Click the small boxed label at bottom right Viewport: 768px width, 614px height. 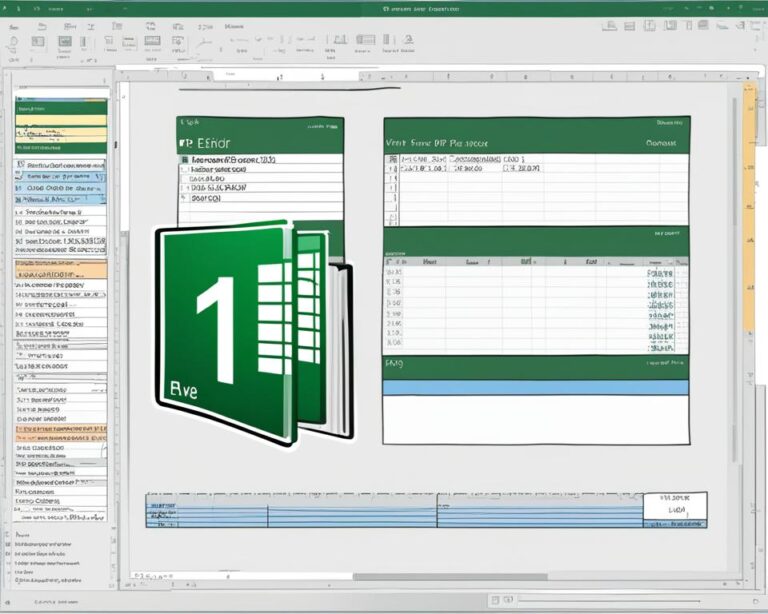click(x=675, y=509)
